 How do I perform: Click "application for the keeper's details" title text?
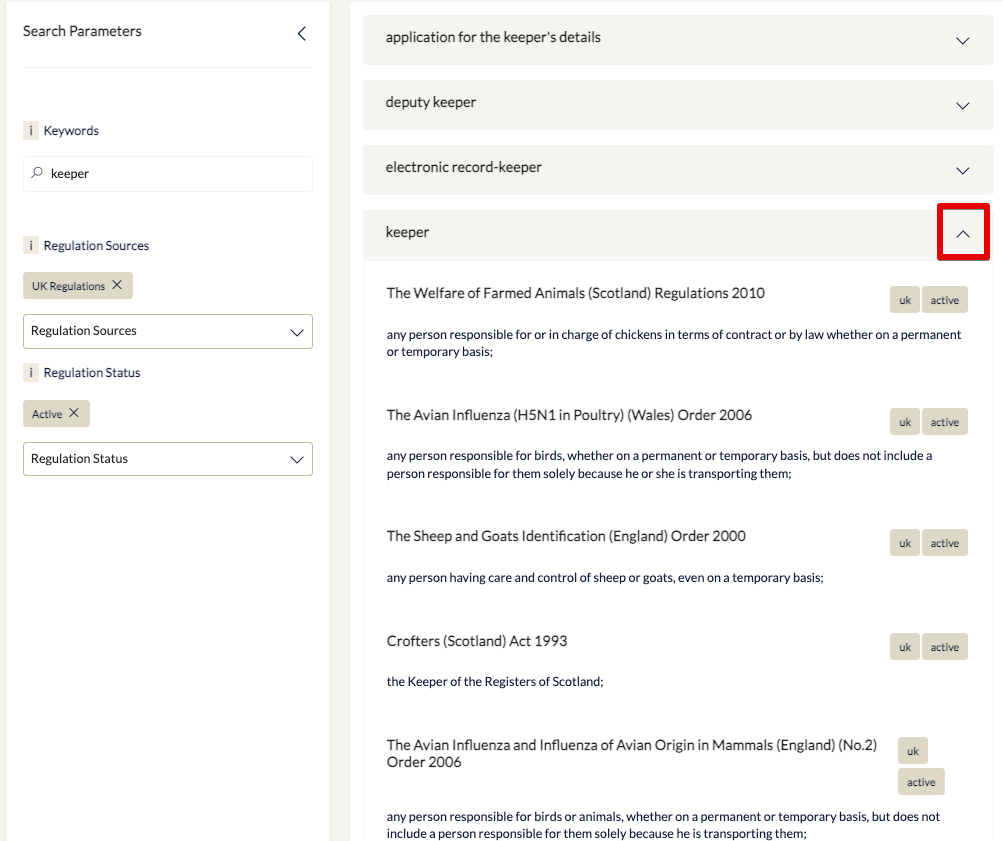(x=493, y=37)
